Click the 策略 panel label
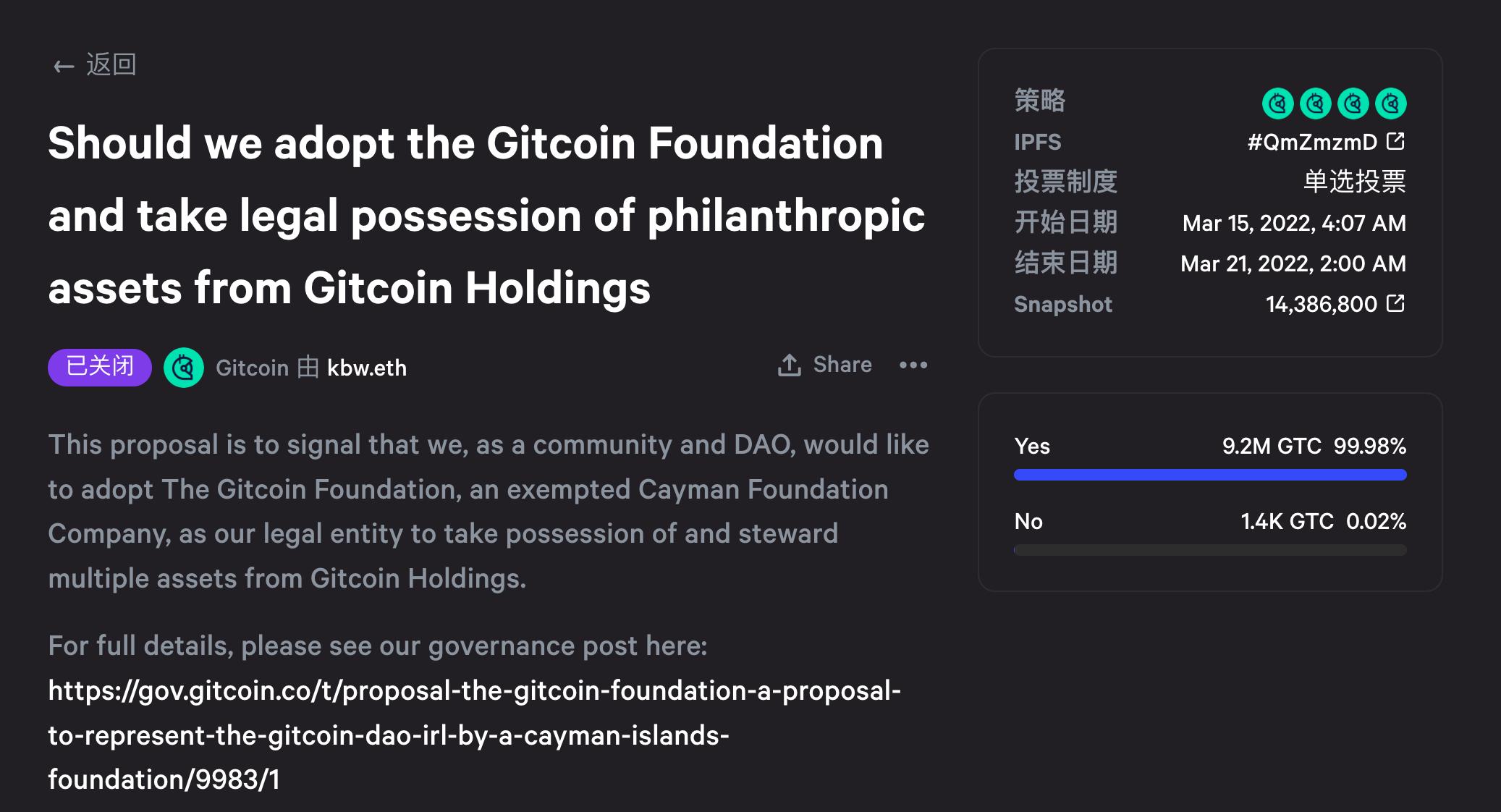The image size is (1501, 812). (1039, 102)
